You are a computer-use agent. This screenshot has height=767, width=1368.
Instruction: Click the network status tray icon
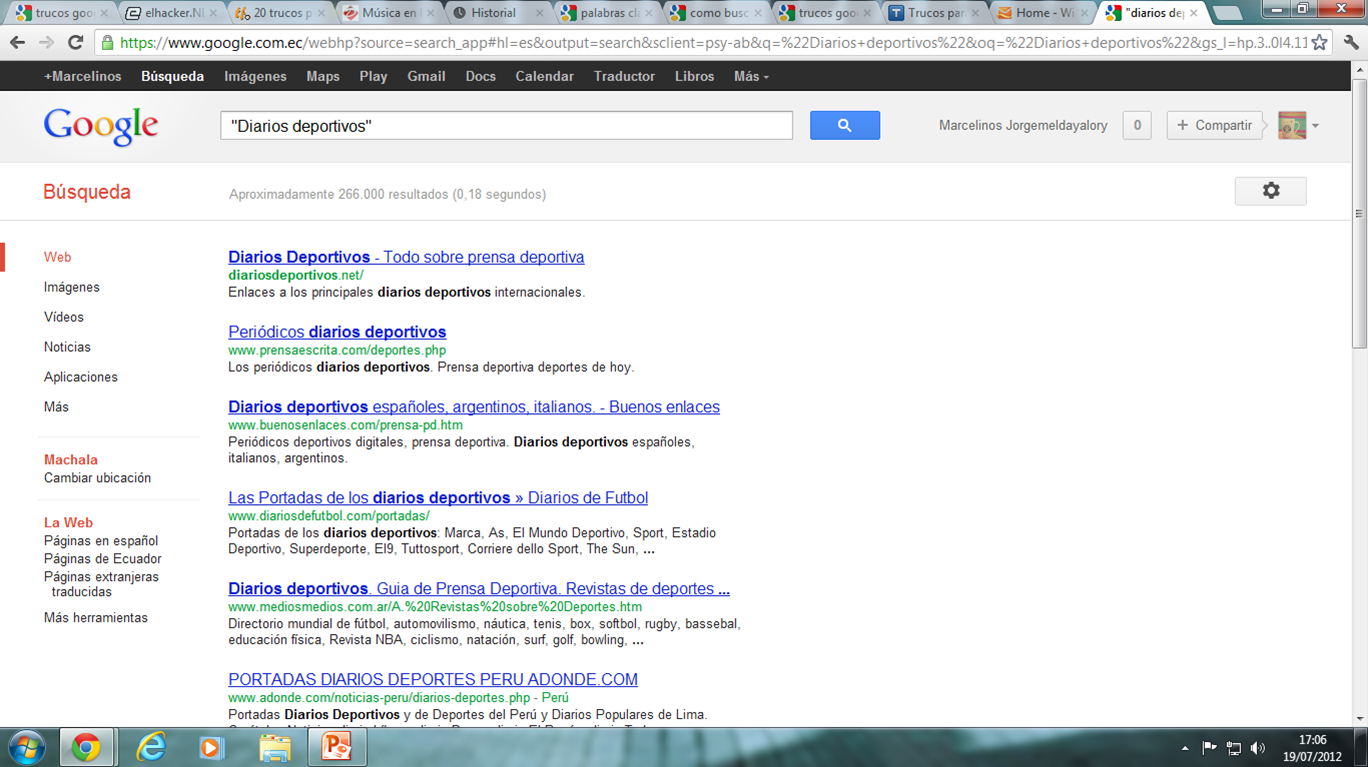[x=1236, y=747]
